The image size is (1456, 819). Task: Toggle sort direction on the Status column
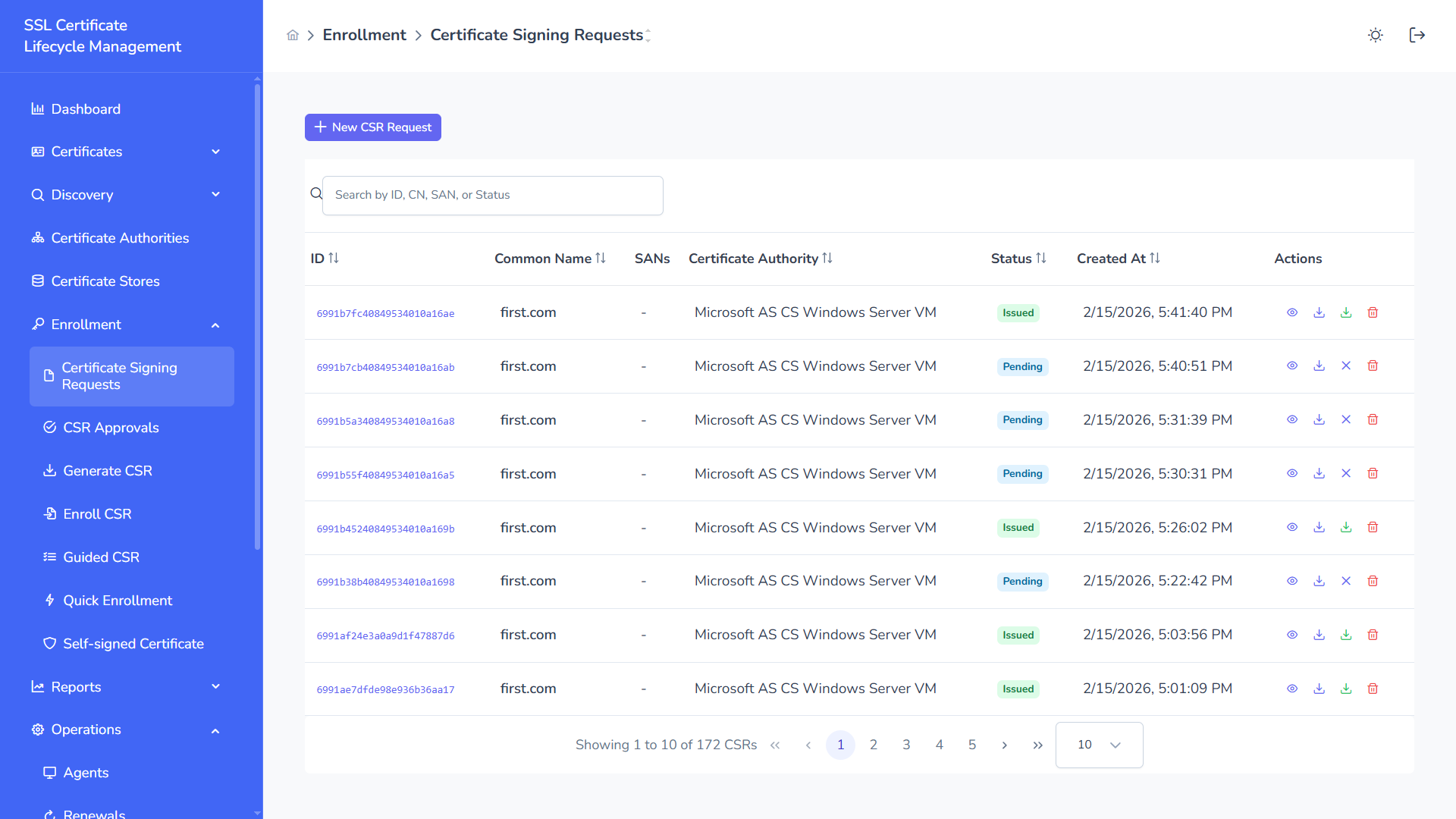(1040, 258)
